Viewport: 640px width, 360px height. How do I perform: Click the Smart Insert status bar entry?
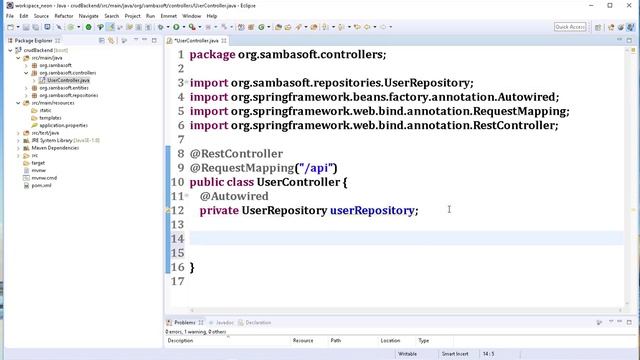point(455,354)
